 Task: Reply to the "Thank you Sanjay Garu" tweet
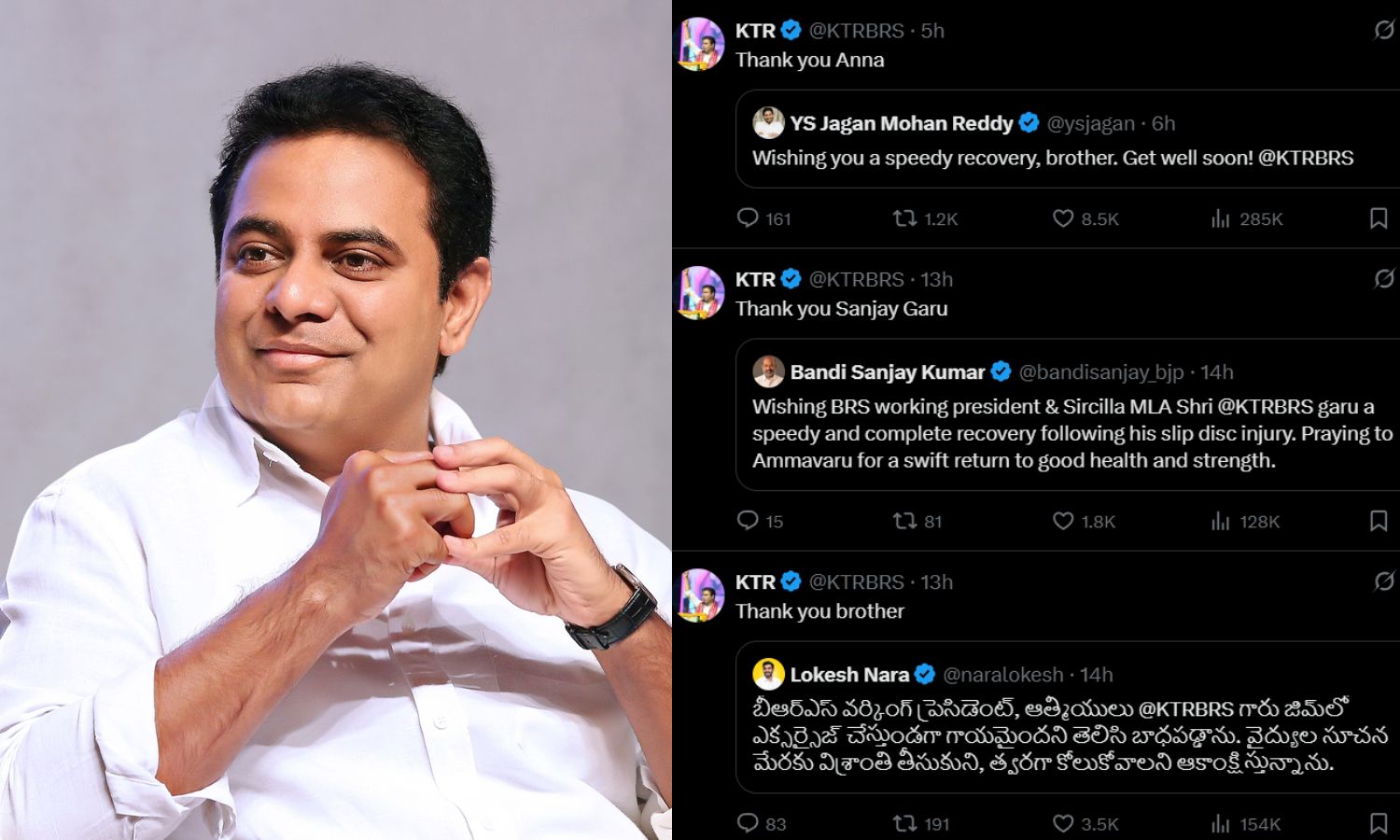coord(748,521)
